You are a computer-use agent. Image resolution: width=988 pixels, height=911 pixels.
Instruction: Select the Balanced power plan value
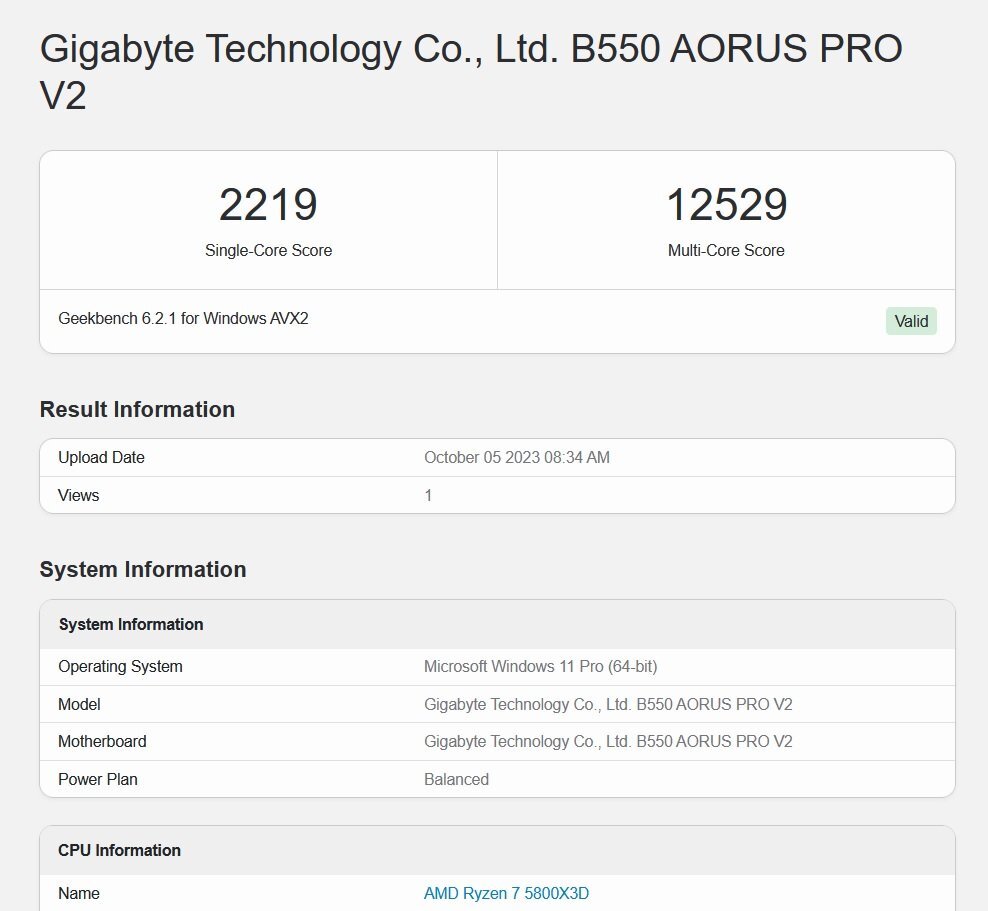456,779
